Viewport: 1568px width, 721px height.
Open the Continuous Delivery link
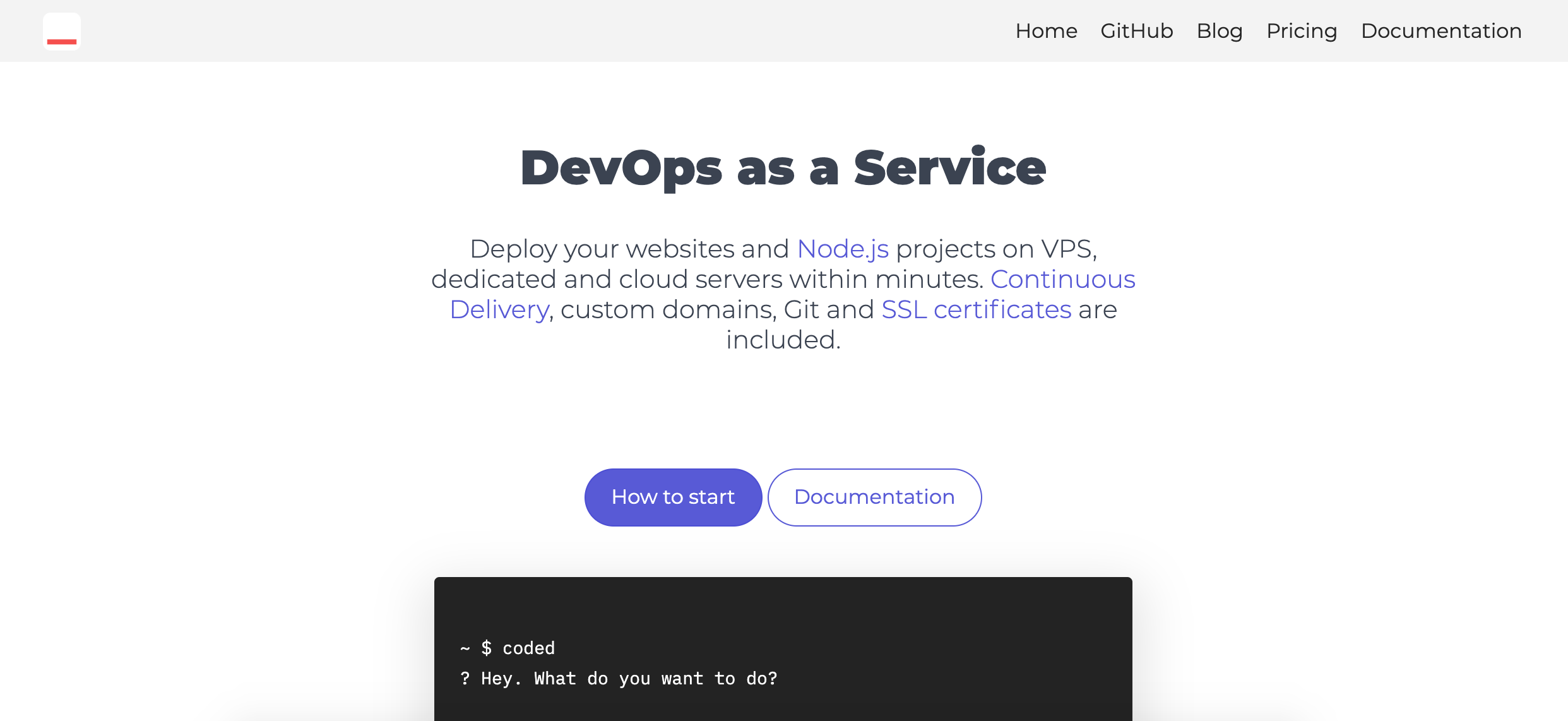pyautogui.click(x=1062, y=279)
